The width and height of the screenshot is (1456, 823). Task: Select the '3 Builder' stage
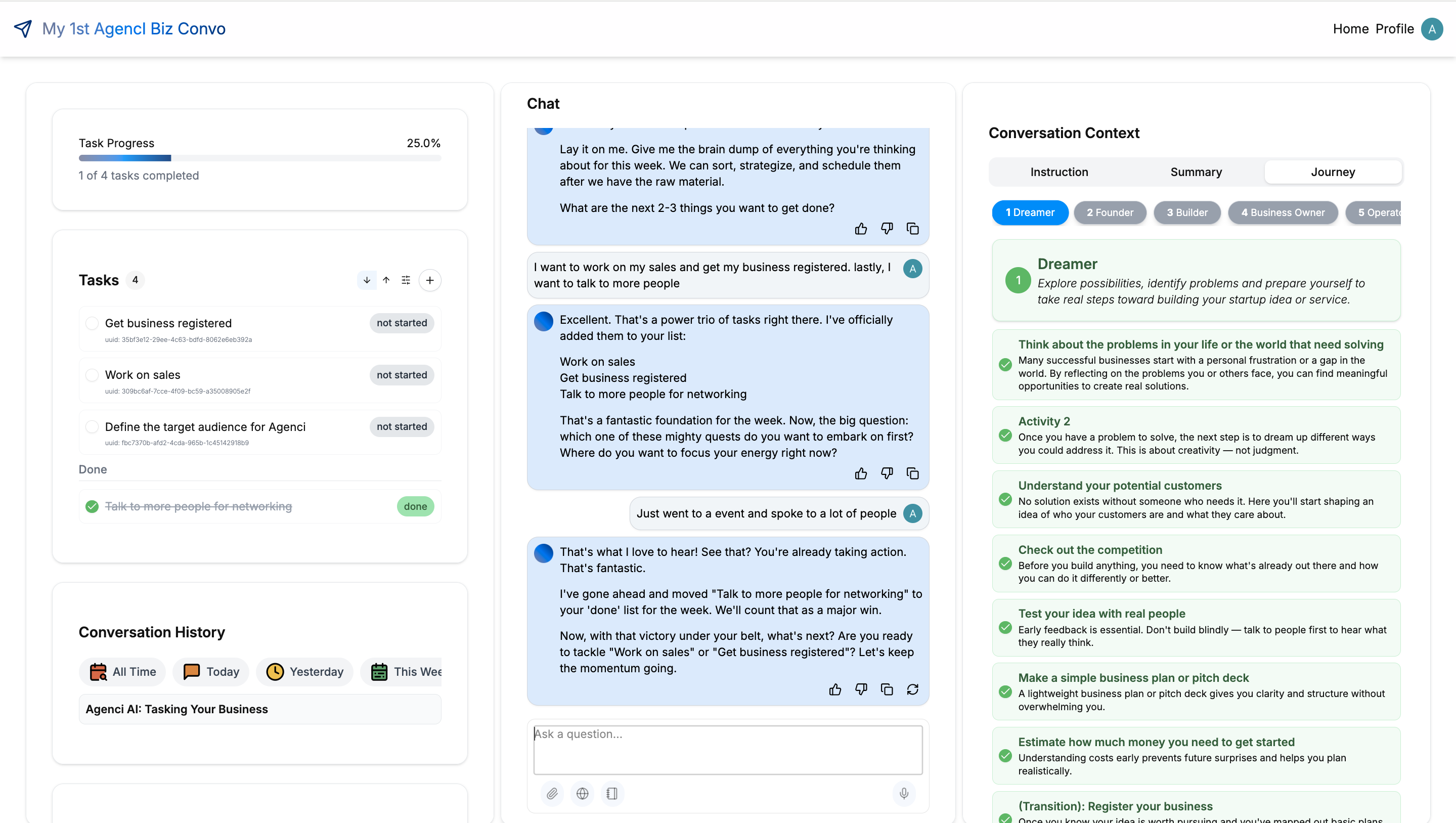pyautogui.click(x=1187, y=212)
